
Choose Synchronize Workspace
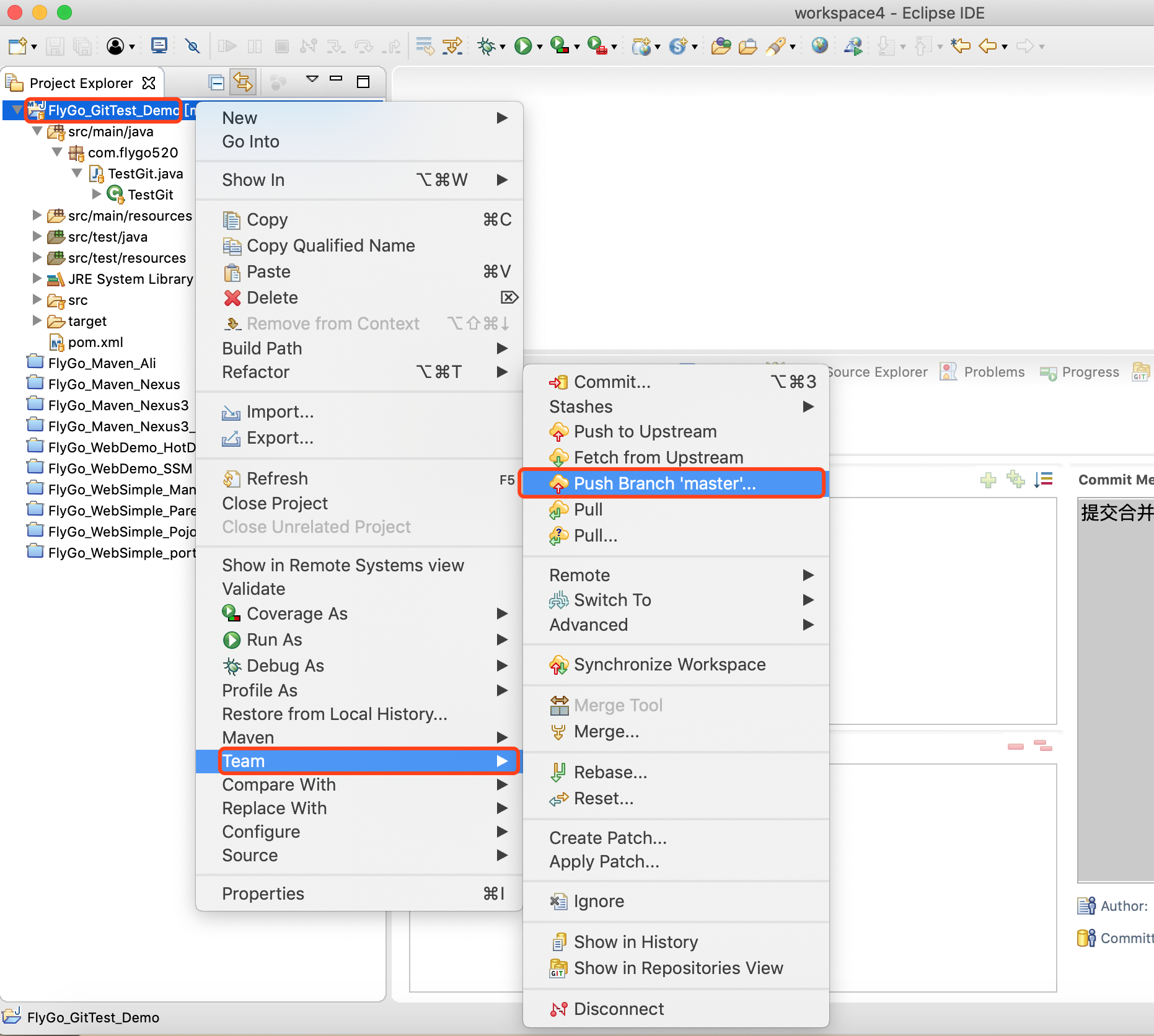tap(676, 664)
